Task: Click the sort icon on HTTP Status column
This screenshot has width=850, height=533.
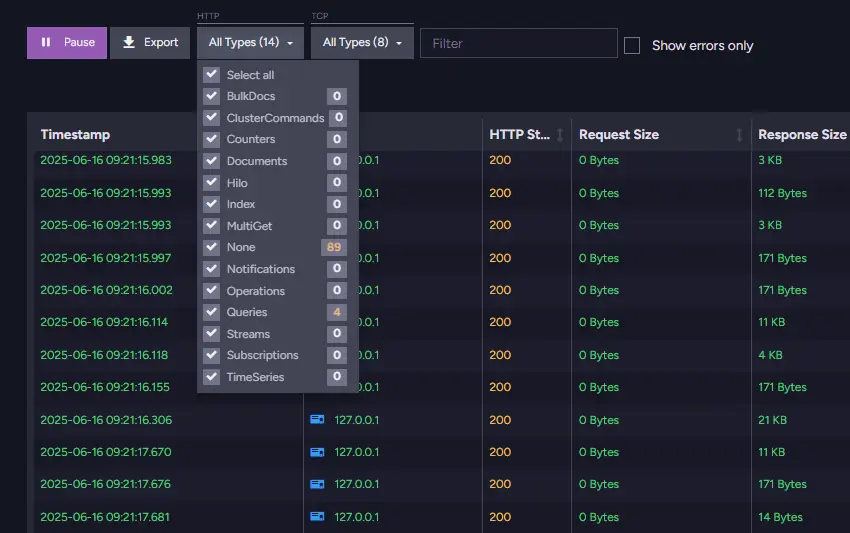Action: [x=560, y=134]
